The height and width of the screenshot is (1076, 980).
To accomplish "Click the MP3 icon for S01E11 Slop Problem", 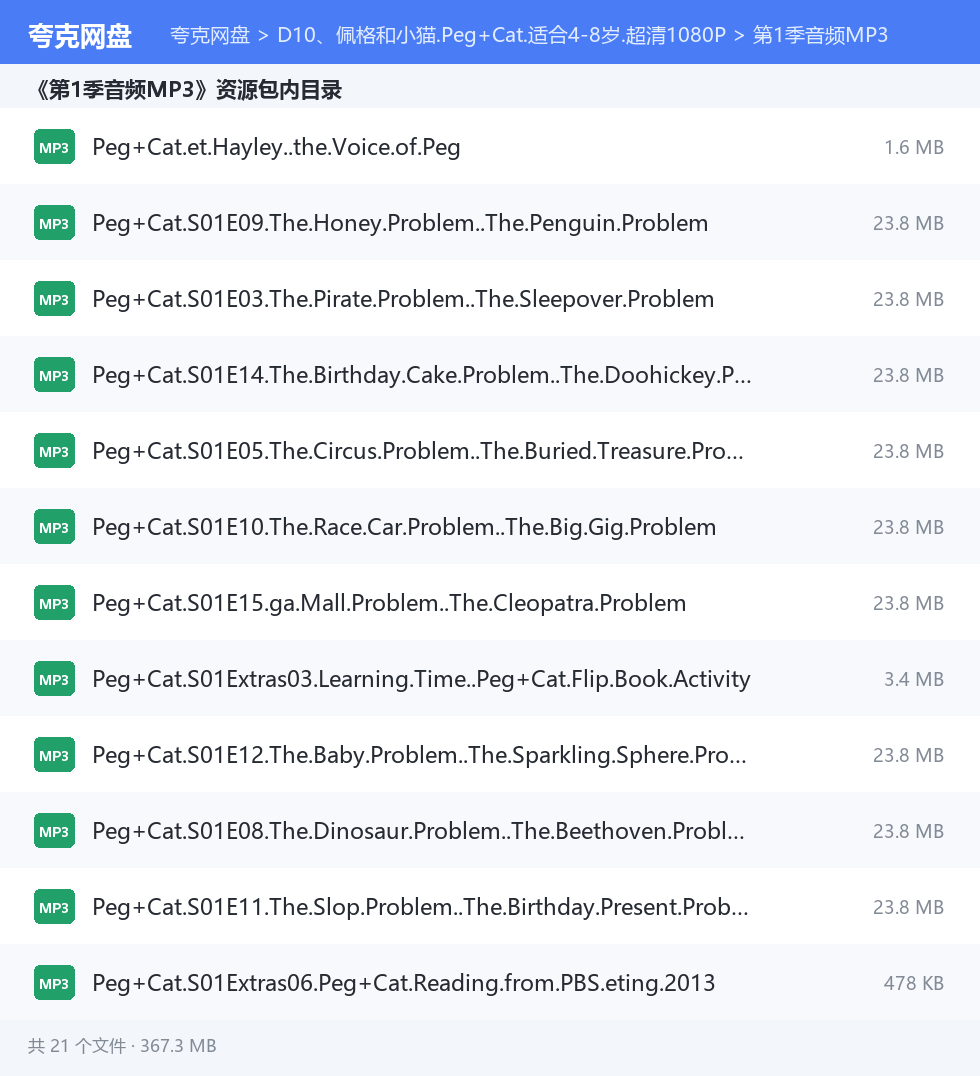I will click(x=54, y=907).
